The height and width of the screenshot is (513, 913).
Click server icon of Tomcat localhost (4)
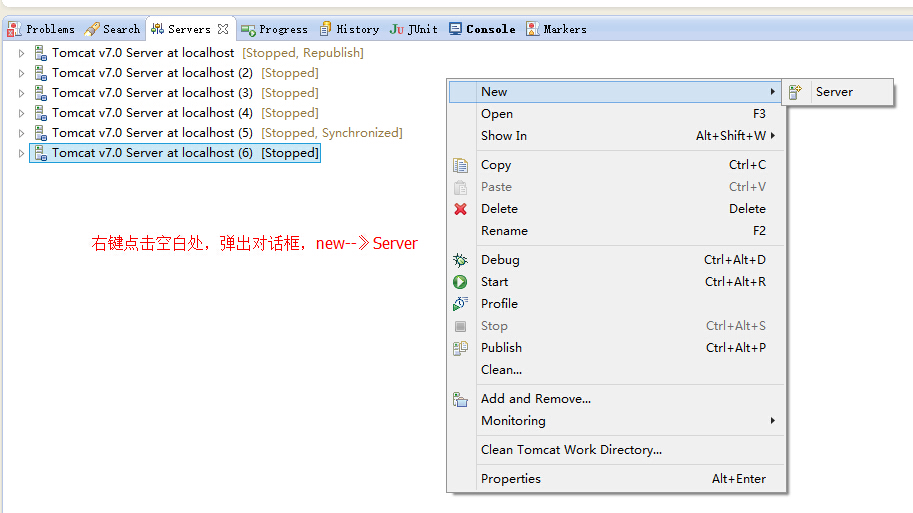[41, 113]
